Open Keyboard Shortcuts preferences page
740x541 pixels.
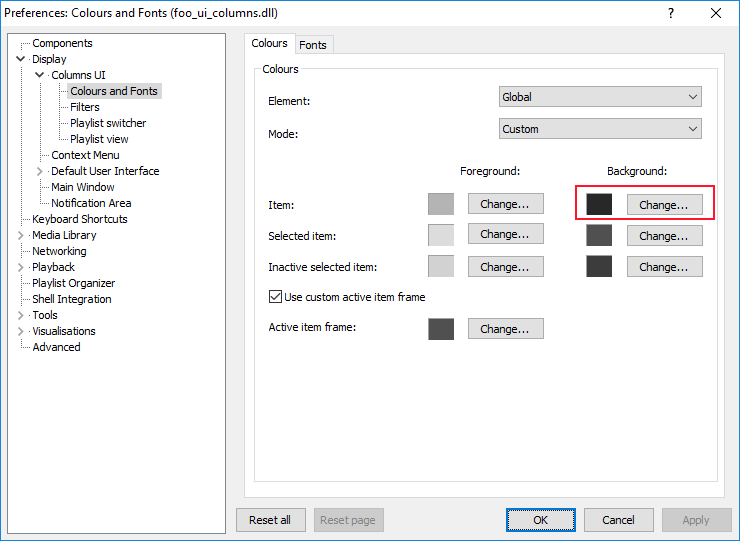point(80,219)
